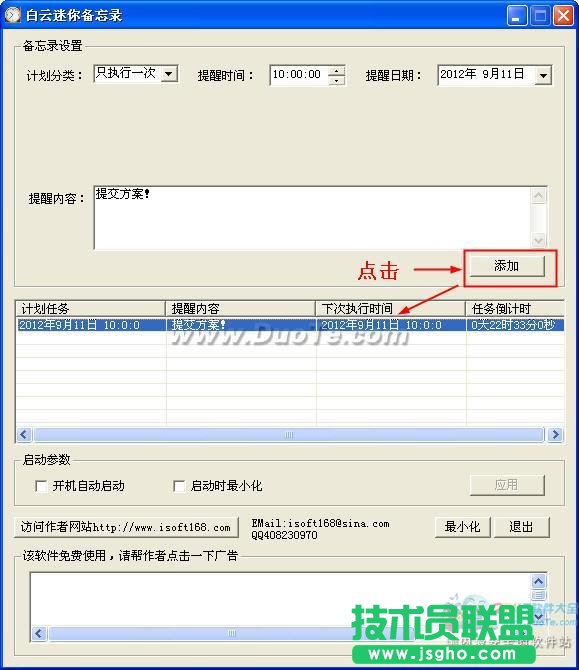
Task: Sort by the 计划任务 column header
Action: (x=91, y=309)
